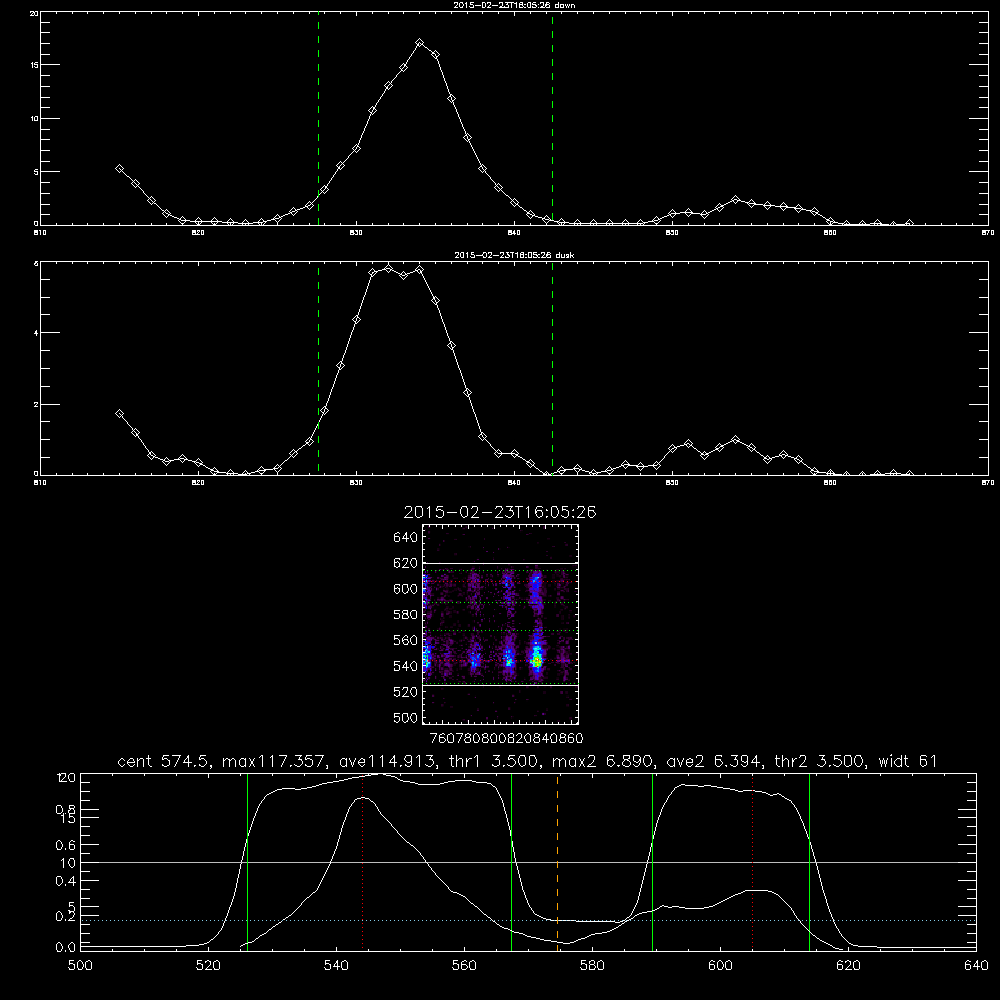1000x1000 pixels.
Task: Click the 560 label on heatmap y-axis
Action: point(406,640)
